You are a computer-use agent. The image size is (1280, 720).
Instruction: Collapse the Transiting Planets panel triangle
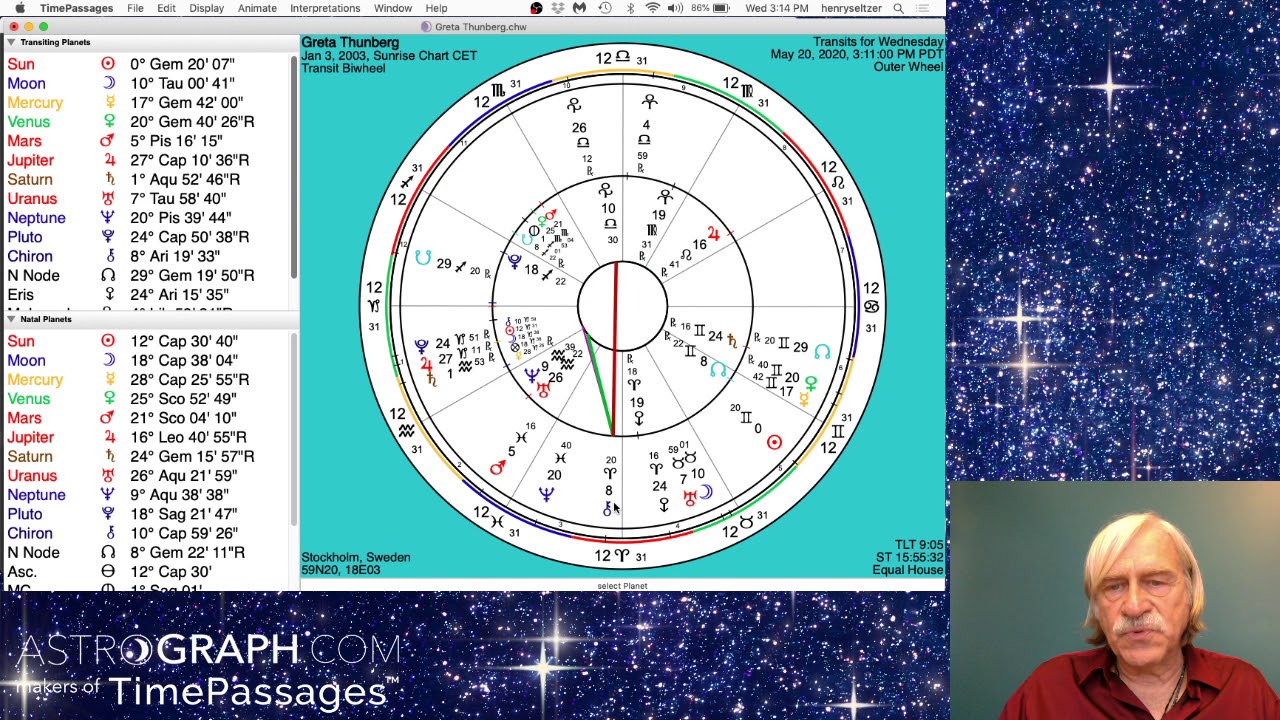click(11, 43)
